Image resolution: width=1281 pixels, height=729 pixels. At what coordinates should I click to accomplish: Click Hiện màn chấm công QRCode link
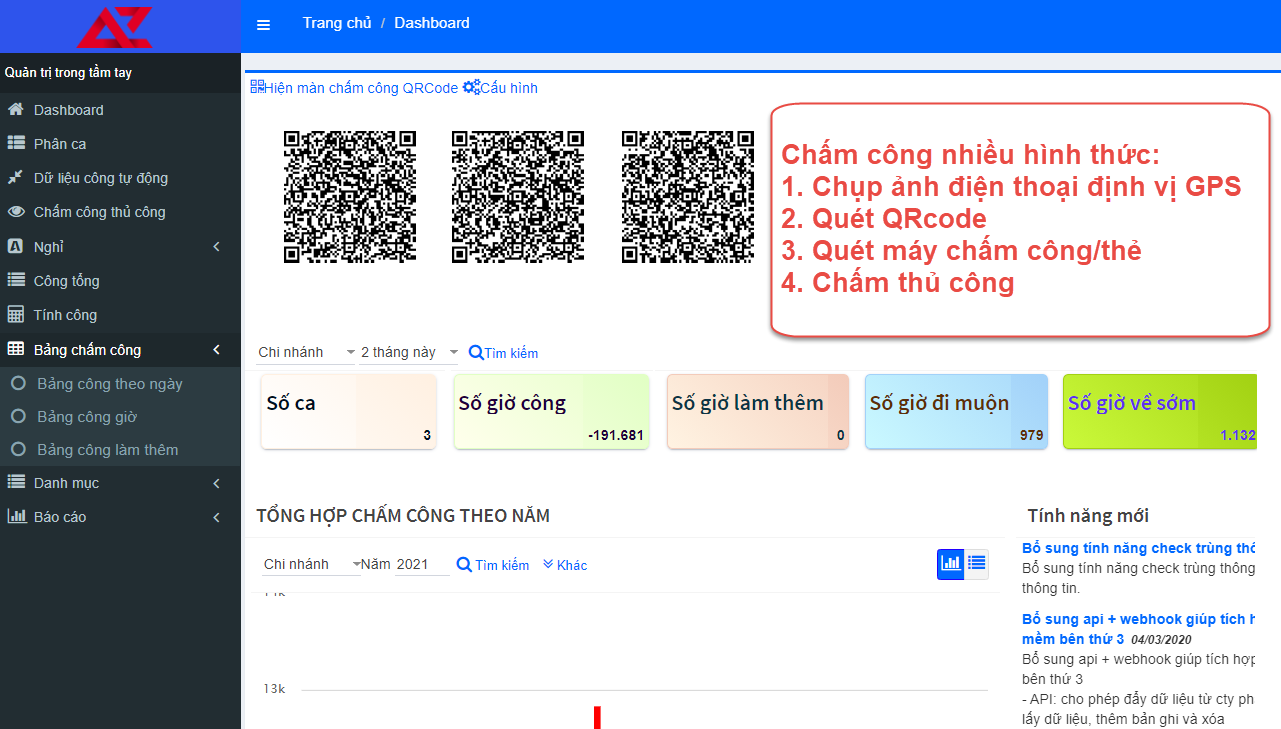pos(361,88)
